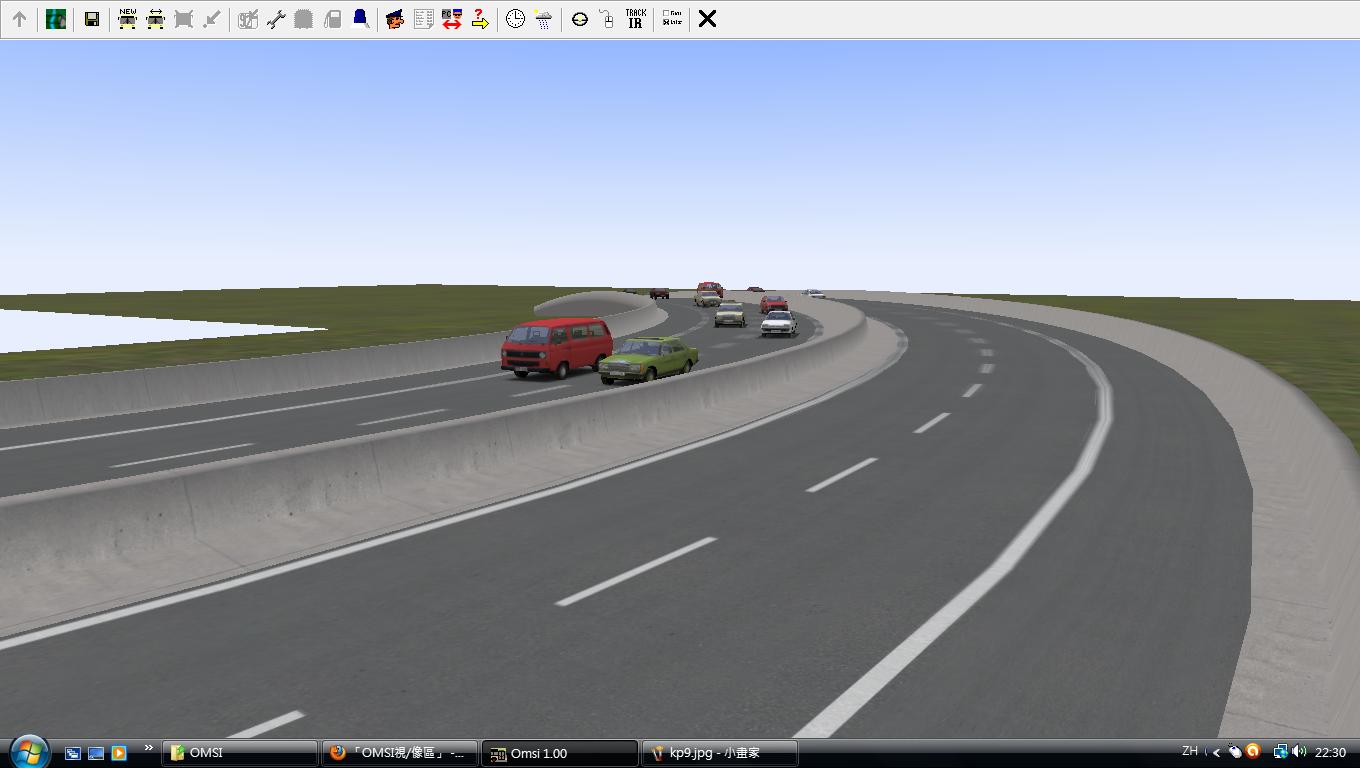
Task: Click the white car in the distance
Action: (778, 323)
